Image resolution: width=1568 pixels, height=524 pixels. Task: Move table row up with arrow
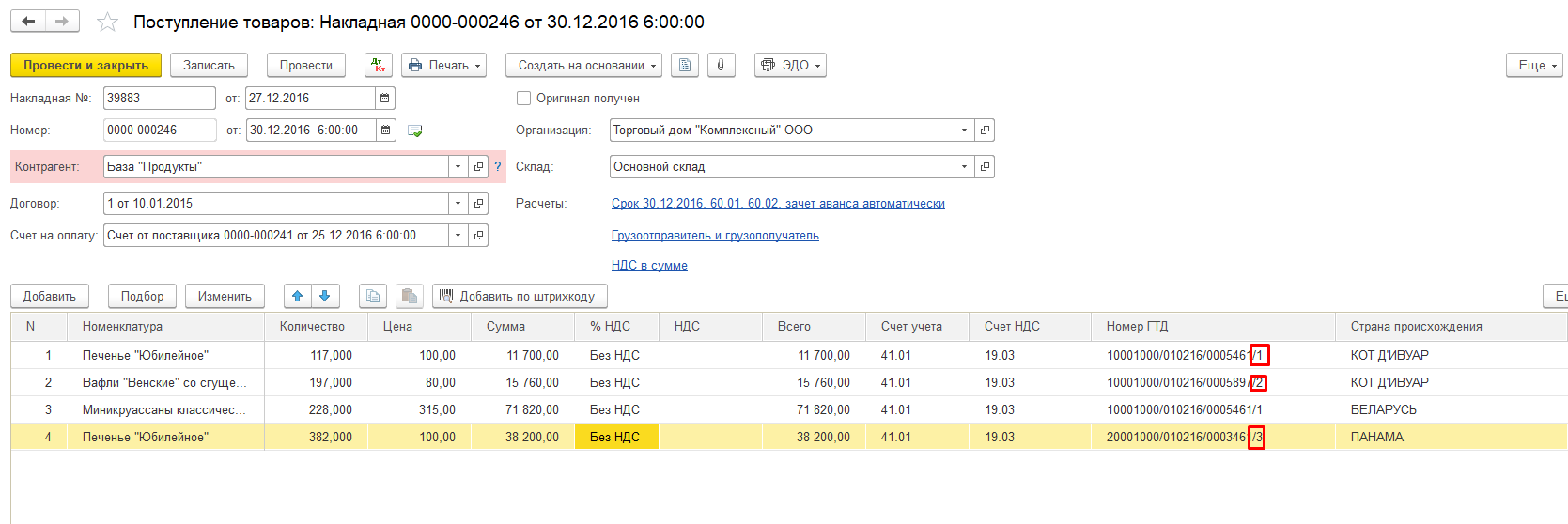click(298, 296)
